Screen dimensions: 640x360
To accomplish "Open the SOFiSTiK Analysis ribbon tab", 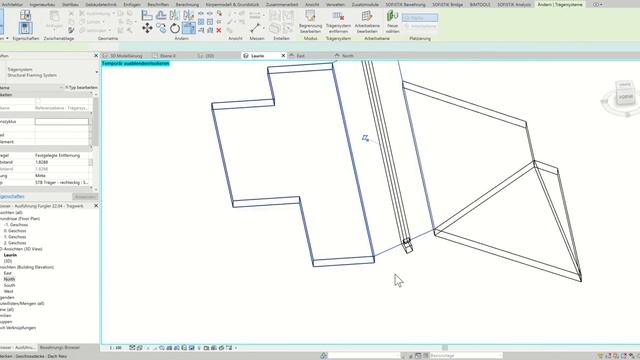I will point(514,4).
